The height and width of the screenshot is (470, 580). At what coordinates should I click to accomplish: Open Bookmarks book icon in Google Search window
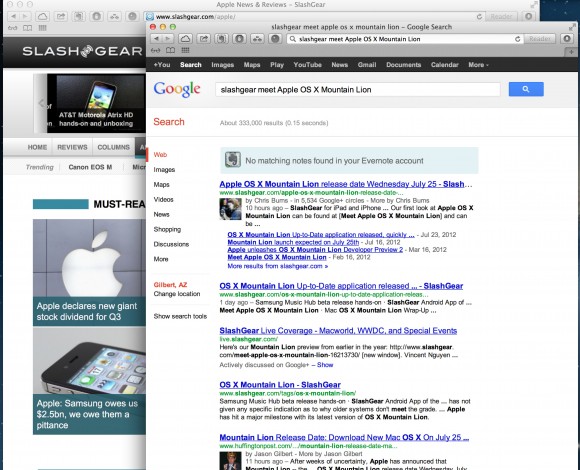tap(170, 50)
